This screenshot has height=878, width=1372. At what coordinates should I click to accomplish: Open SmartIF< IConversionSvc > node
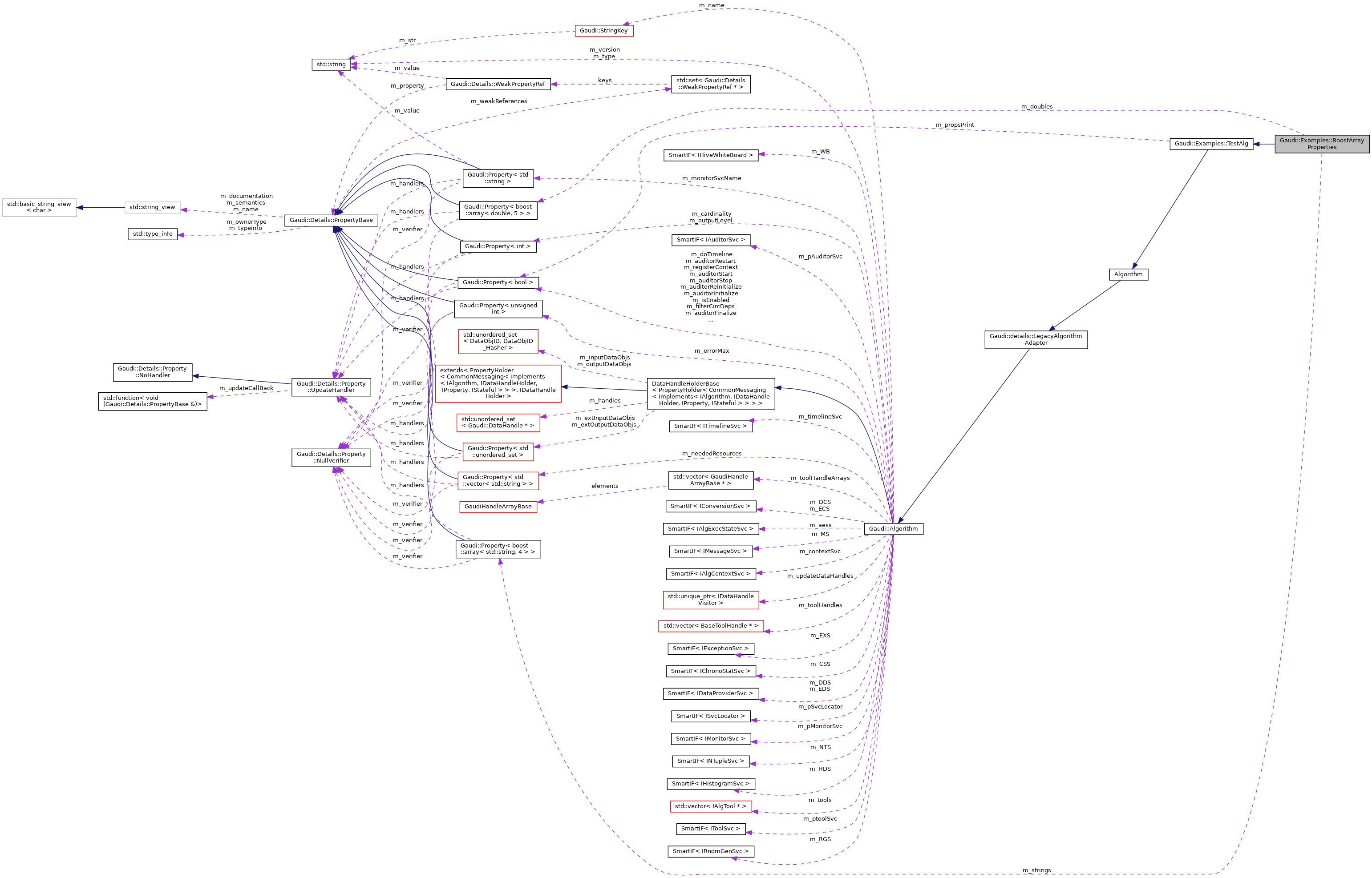[711, 506]
